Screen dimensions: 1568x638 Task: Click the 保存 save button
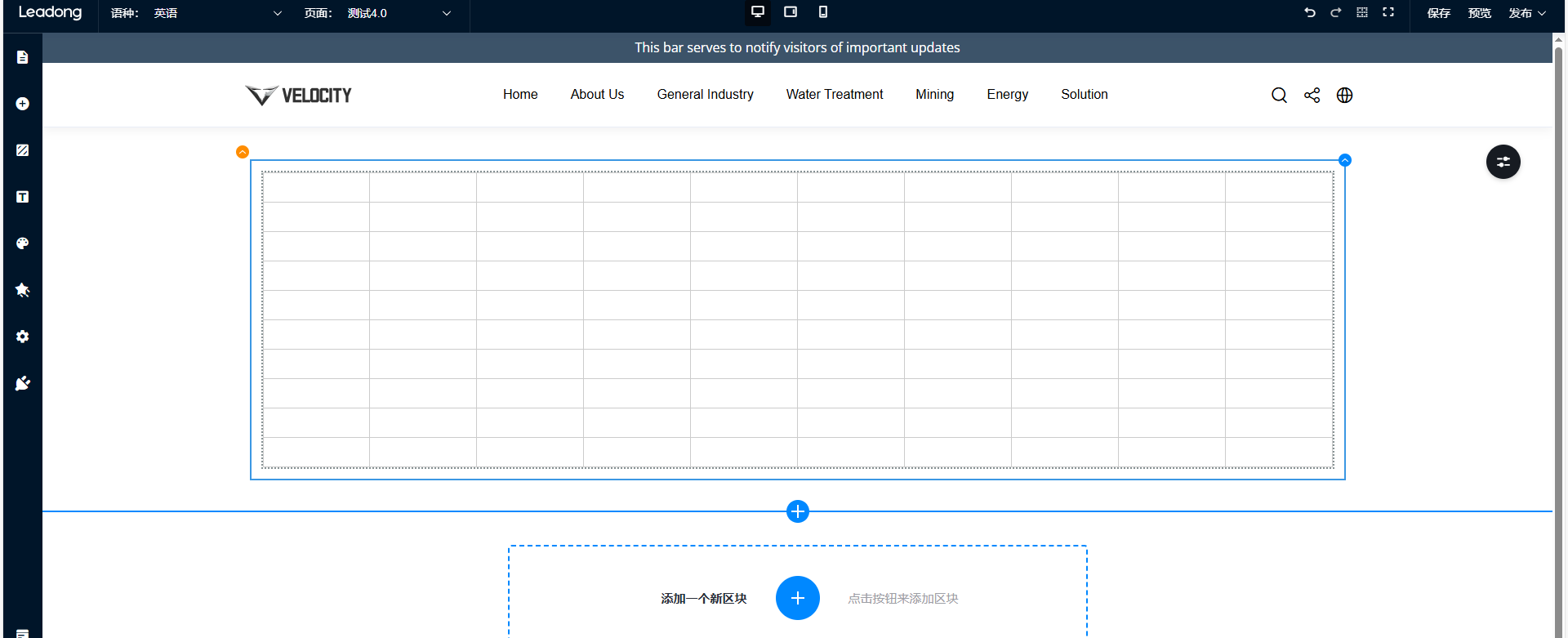click(1438, 14)
